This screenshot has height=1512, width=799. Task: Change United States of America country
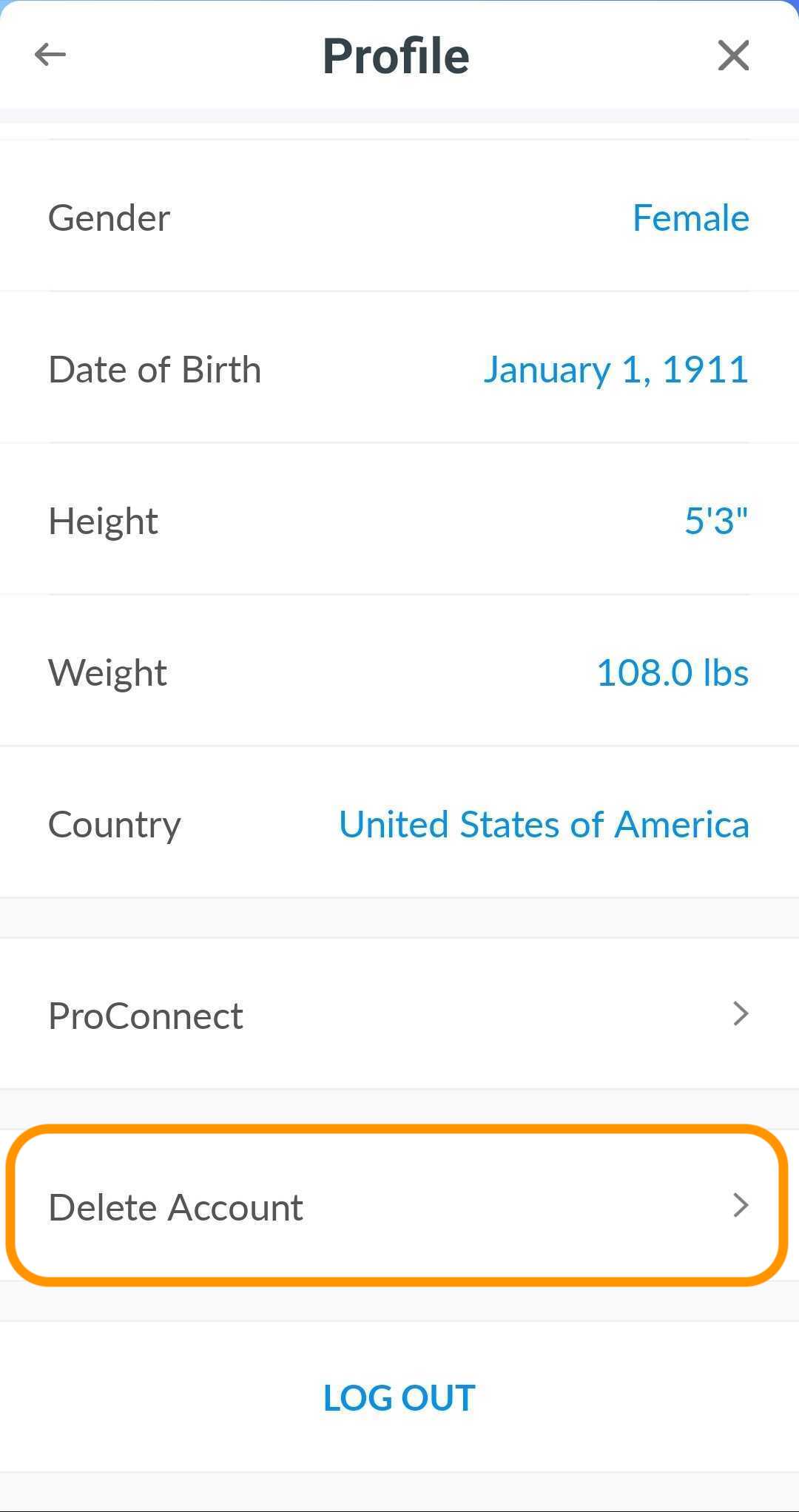(x=544, y=825)
